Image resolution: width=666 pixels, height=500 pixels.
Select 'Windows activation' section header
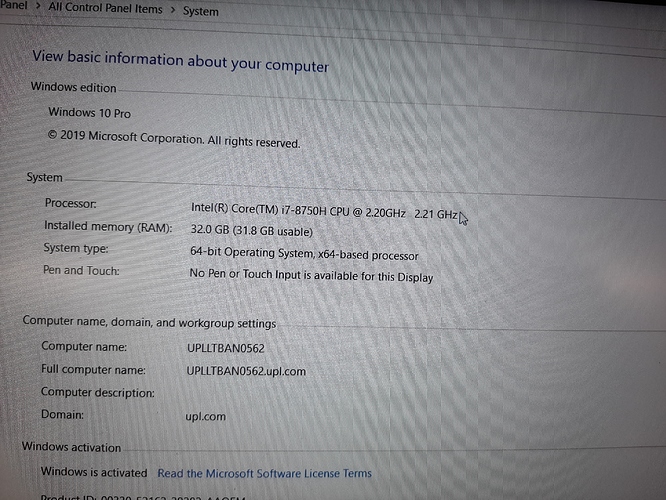tap(71, 447)
